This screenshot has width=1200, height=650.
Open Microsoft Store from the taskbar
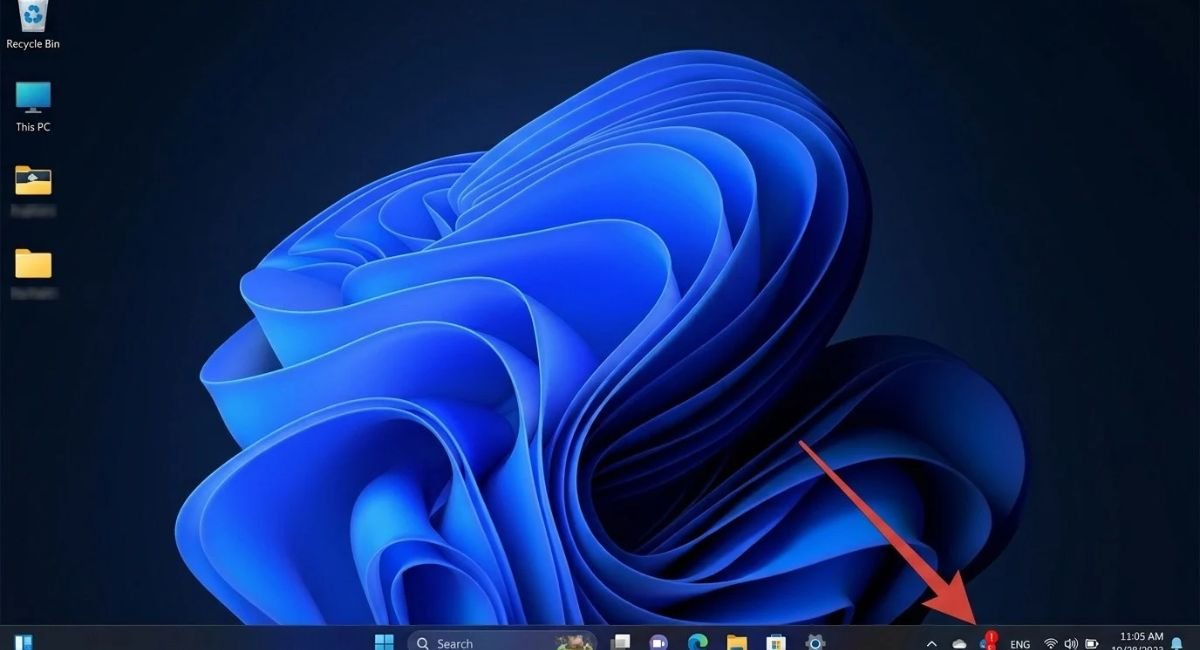coord(775,643)
